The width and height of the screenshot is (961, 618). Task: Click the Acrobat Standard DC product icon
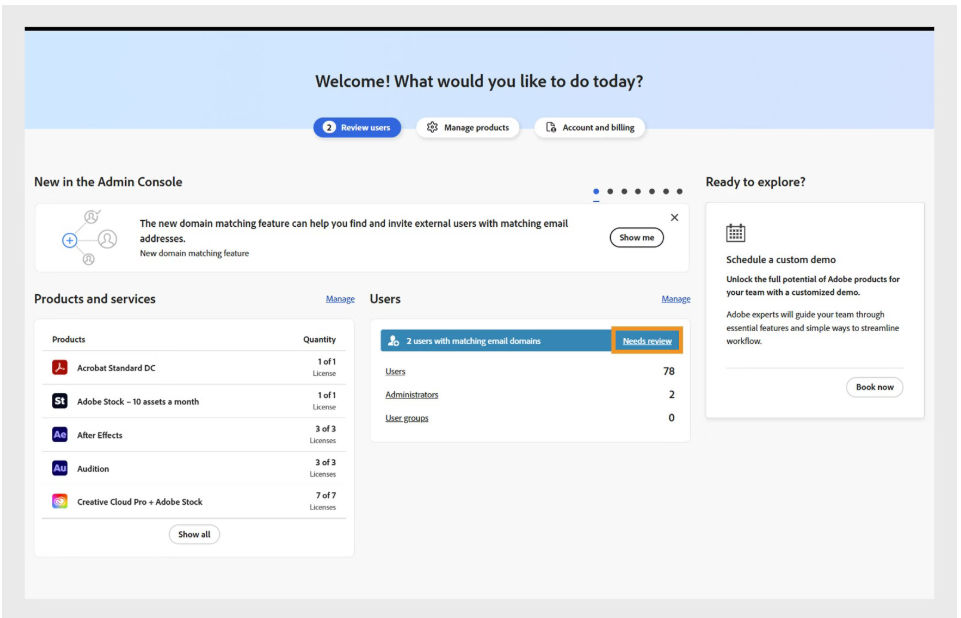coord(59,367)
